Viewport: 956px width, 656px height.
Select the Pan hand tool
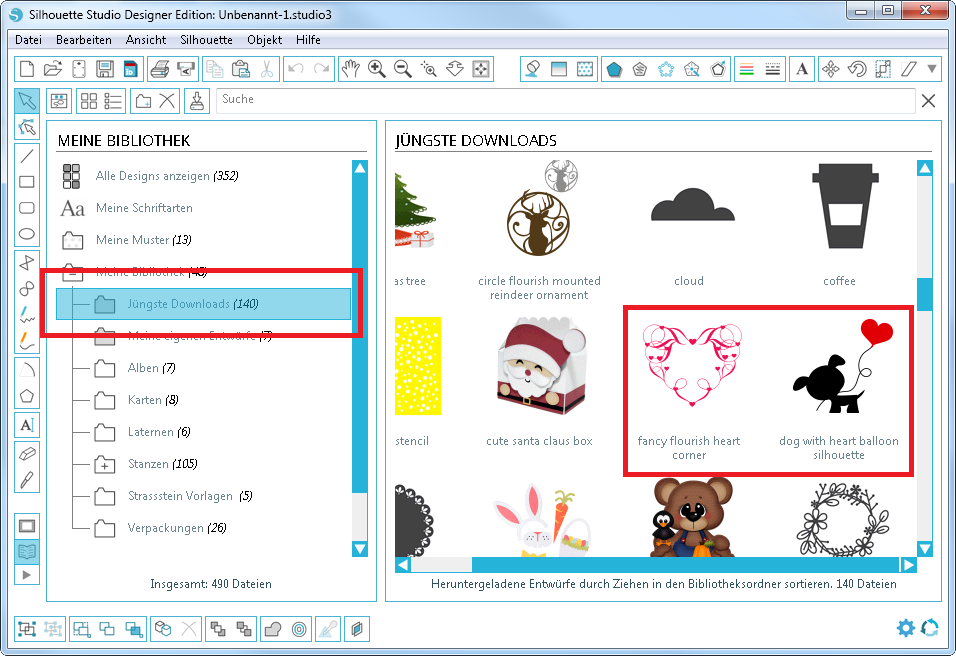(x=350, y=69)
